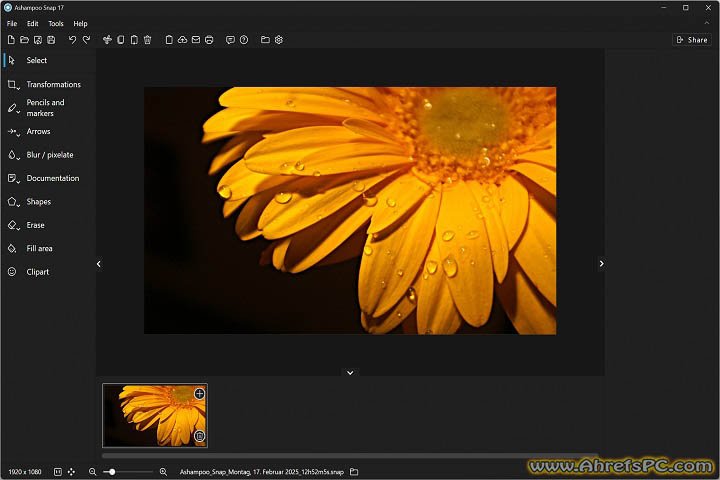Open a file with the open-folder toolbar icon
The width and height of the screenshot is (720, 480).
coord(24,40)
